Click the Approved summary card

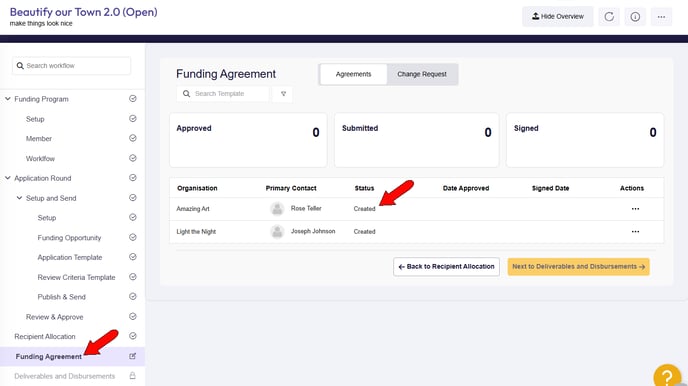pos(248,140)
